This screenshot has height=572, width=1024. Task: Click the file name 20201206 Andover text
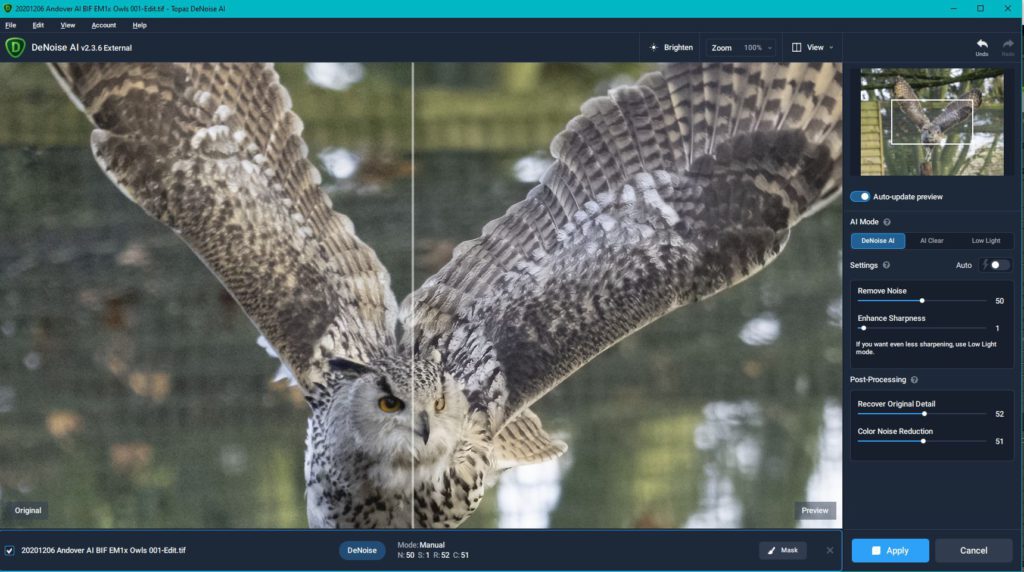103,550
